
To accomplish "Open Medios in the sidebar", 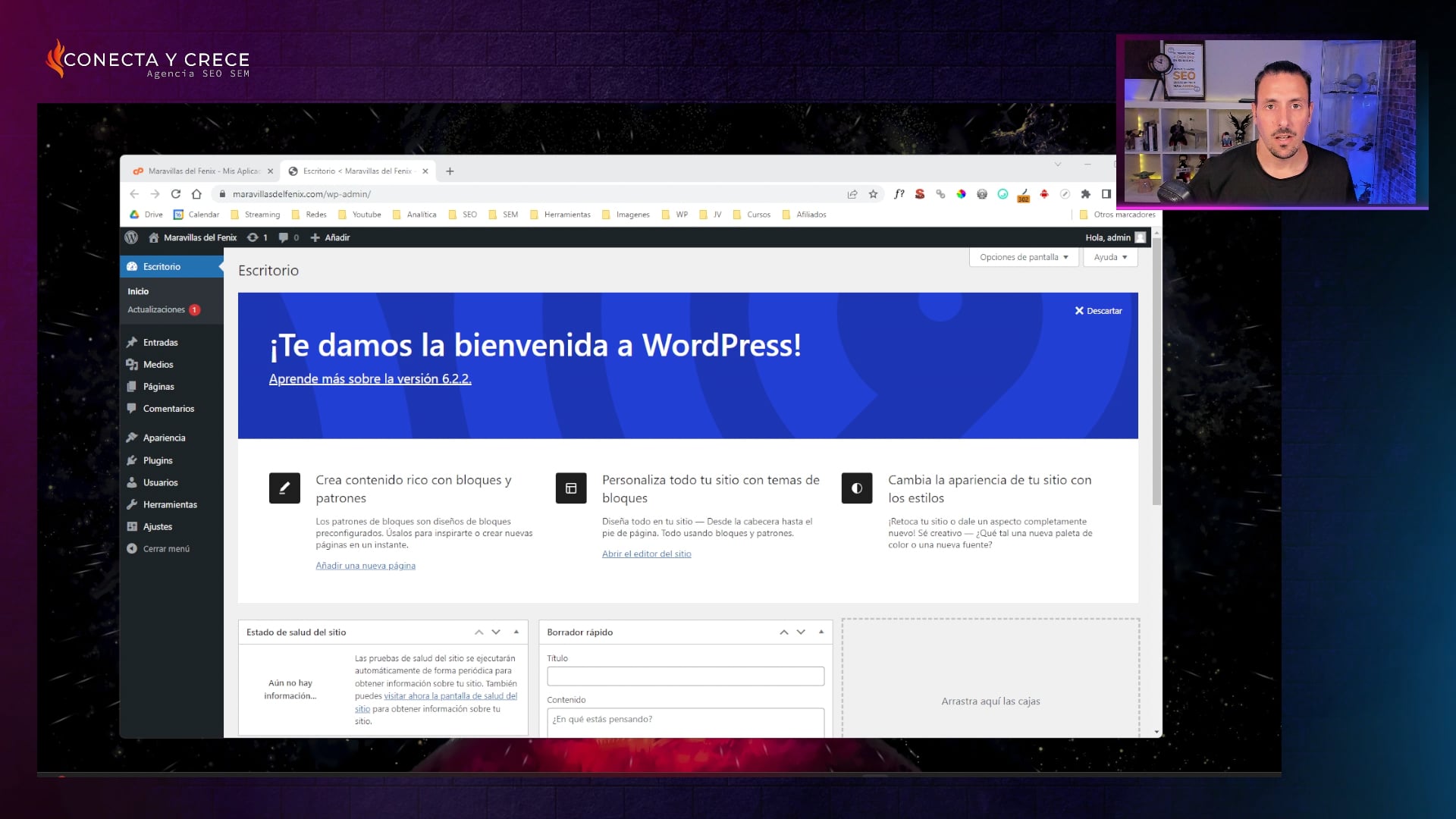I will [x=158, y=365].
